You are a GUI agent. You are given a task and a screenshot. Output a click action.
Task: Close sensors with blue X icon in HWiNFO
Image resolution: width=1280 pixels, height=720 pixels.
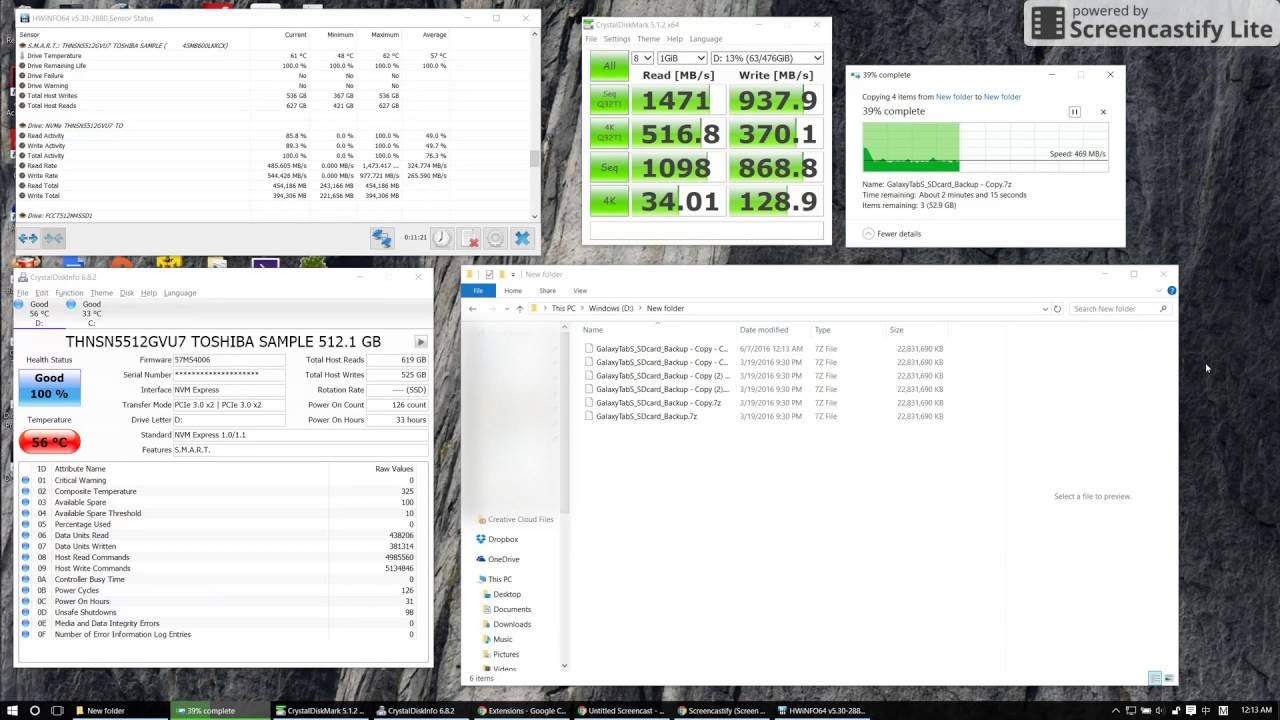[x=522, y=238]
